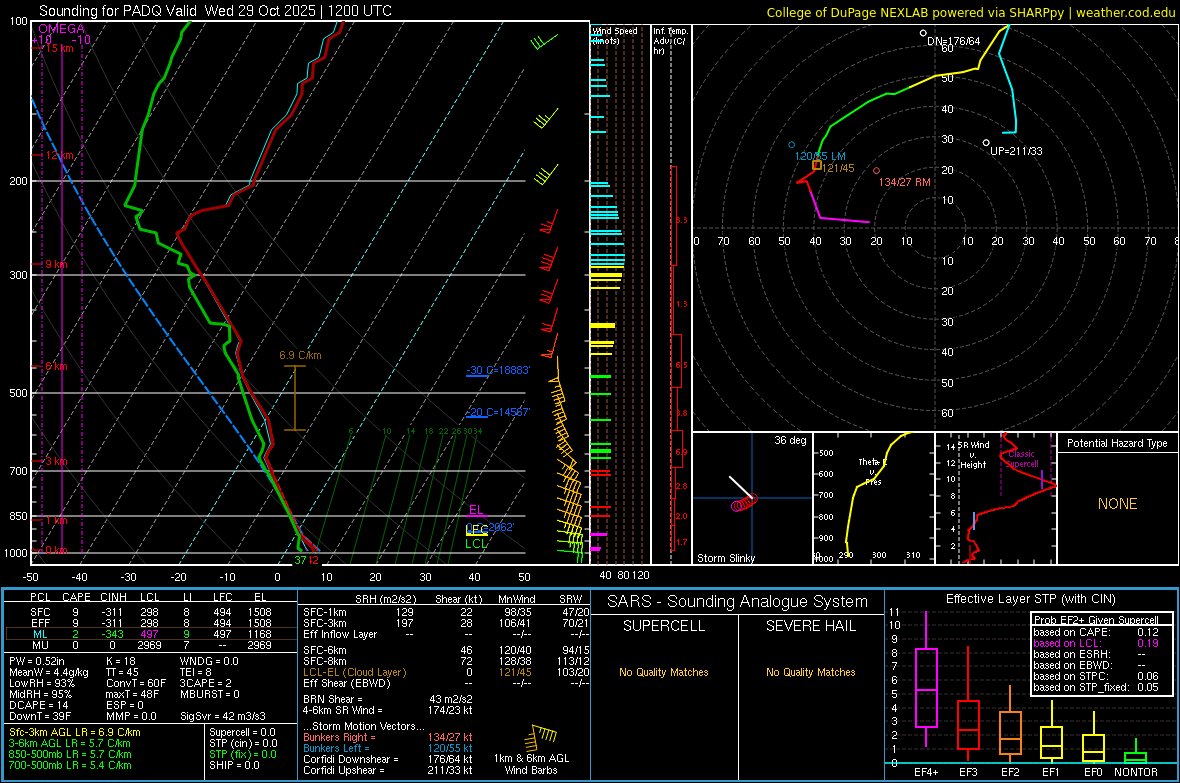
Task: Click 'Sfc-3km AGL LR = 6.9 C/km' line
Action: click(75, 732)
